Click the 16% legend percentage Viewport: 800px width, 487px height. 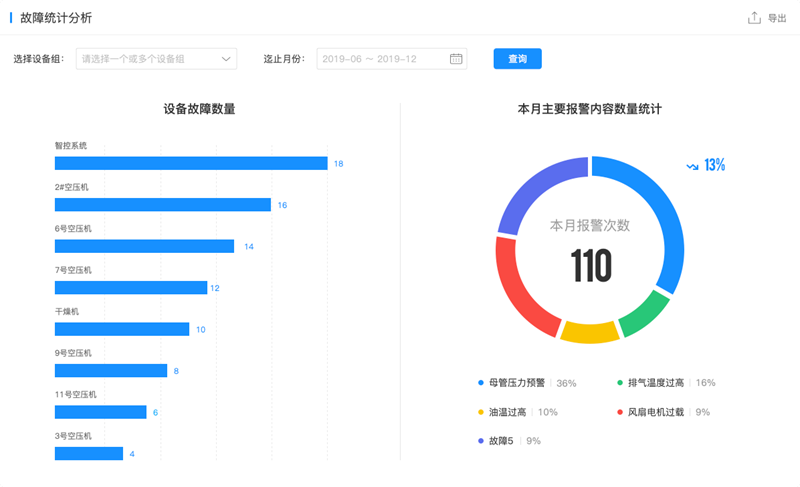click(x=706, y=383)
